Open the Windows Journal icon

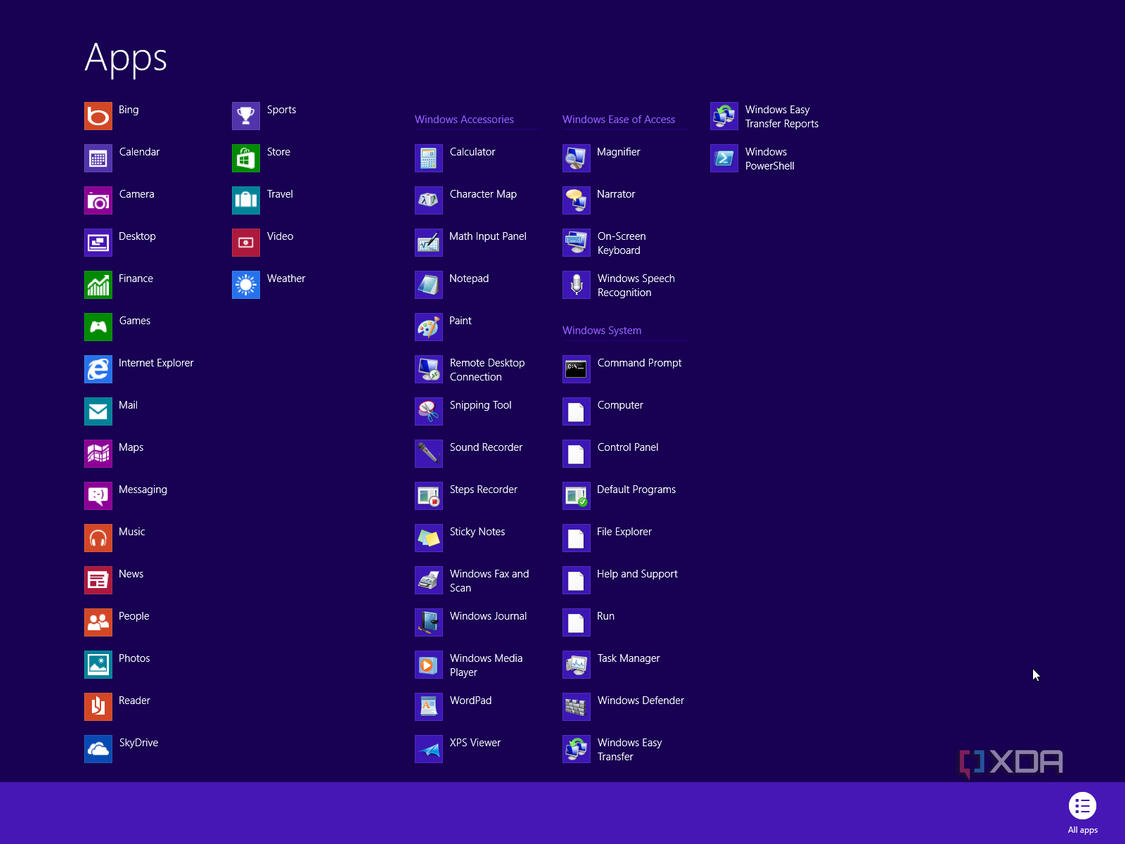point(428,623)
